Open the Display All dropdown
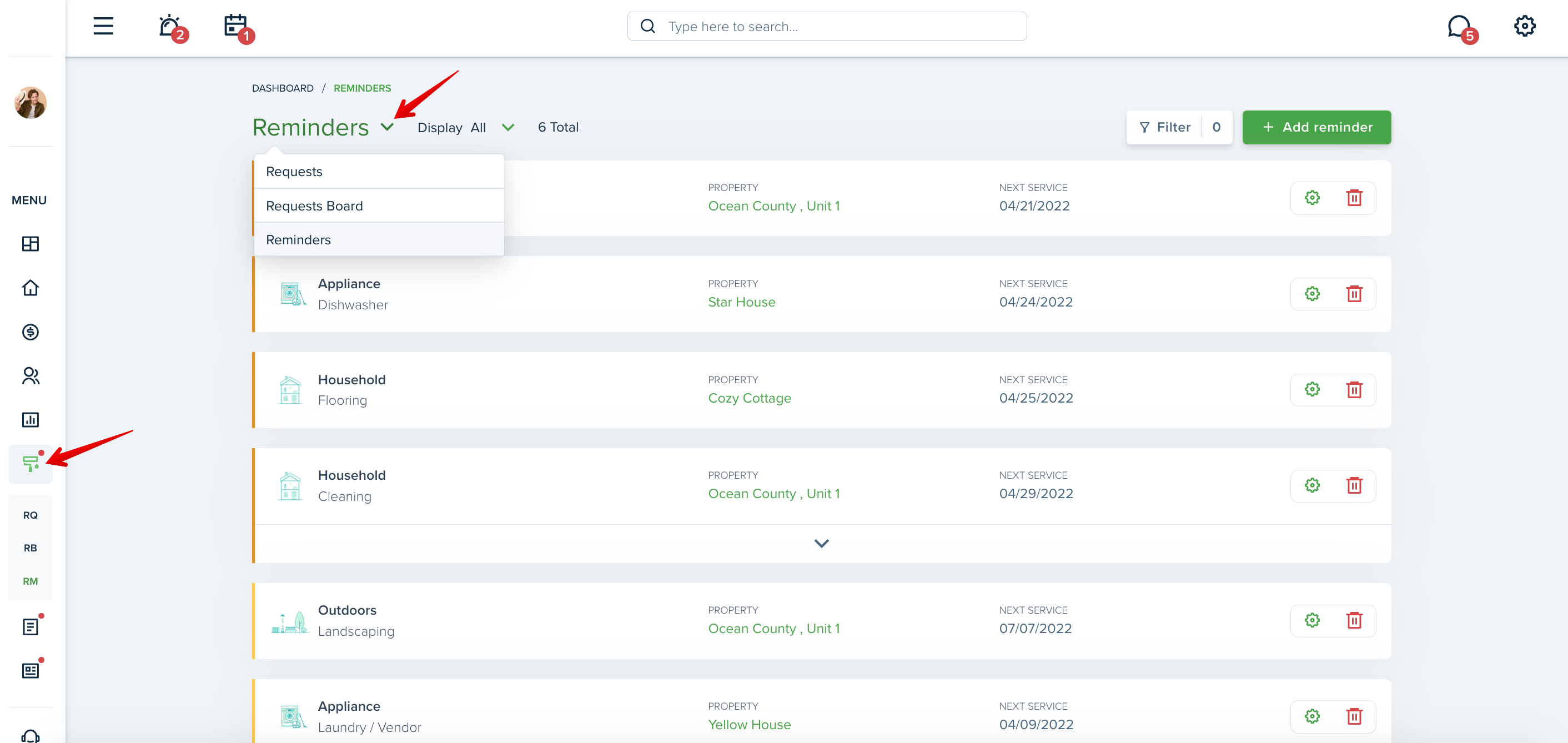 466,127
